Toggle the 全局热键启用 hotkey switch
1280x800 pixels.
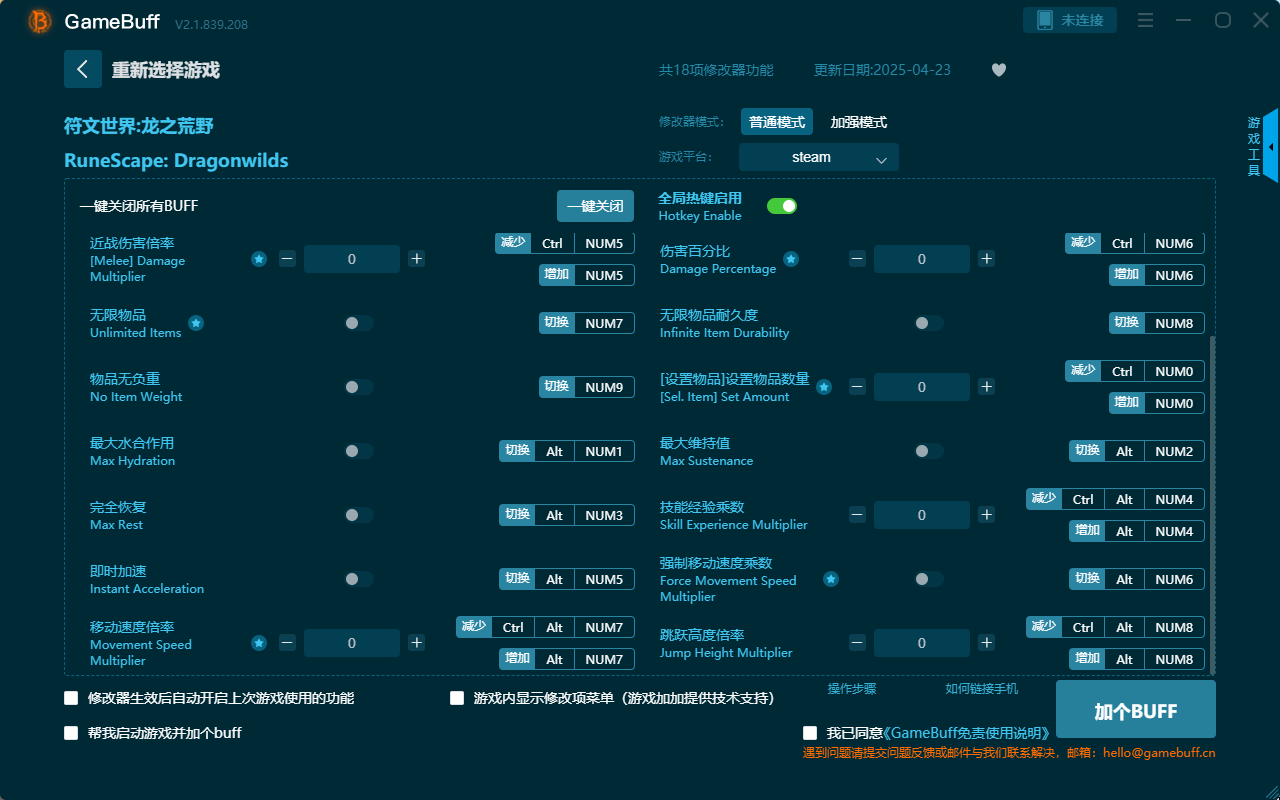pyautogui.click(x=782, y=205)
